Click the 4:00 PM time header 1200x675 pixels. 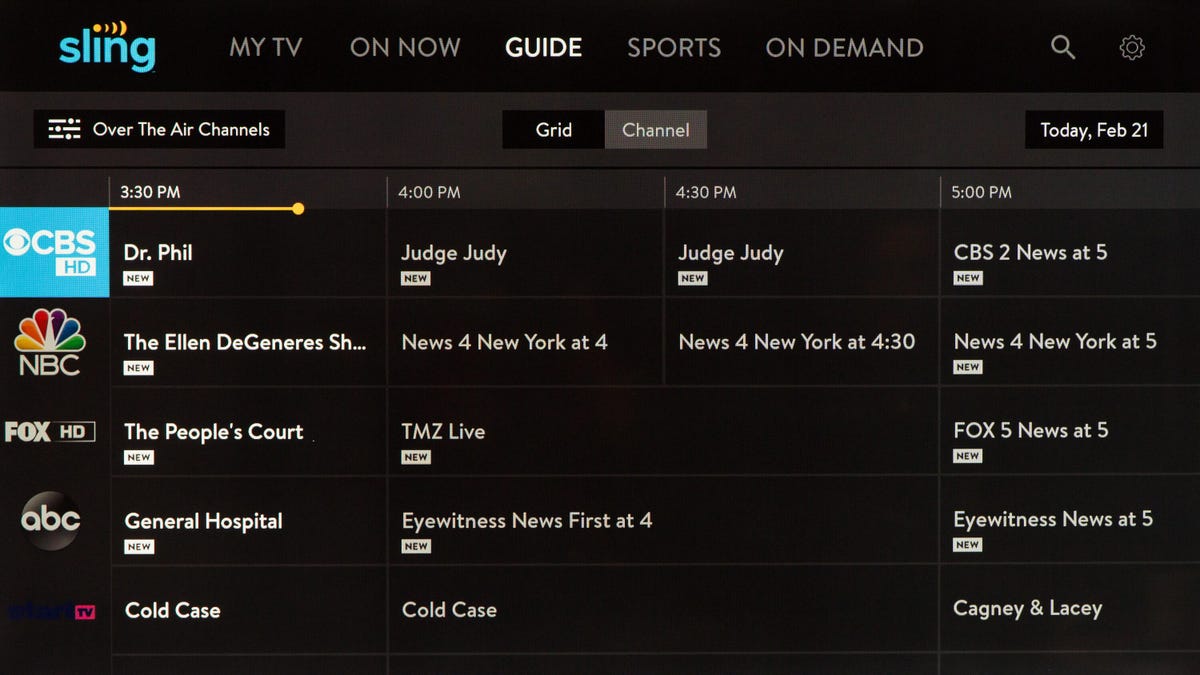(429, 192)
